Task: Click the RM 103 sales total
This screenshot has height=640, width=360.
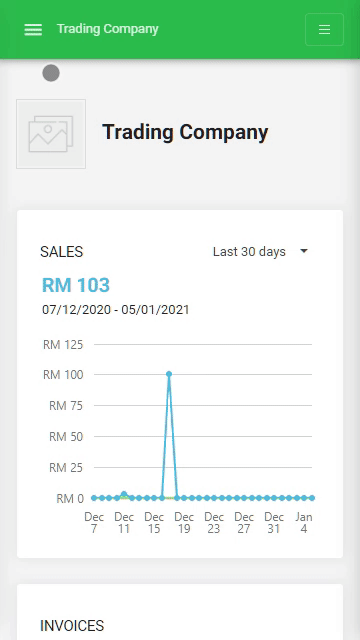Action: [76, 285]
